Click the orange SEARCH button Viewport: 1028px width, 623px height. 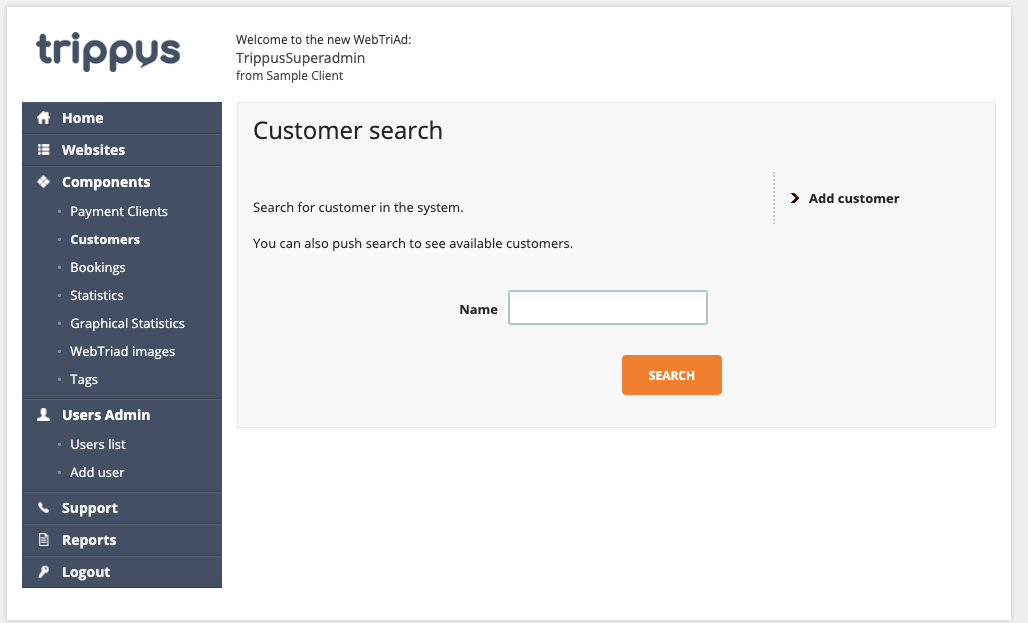point(671,375)
